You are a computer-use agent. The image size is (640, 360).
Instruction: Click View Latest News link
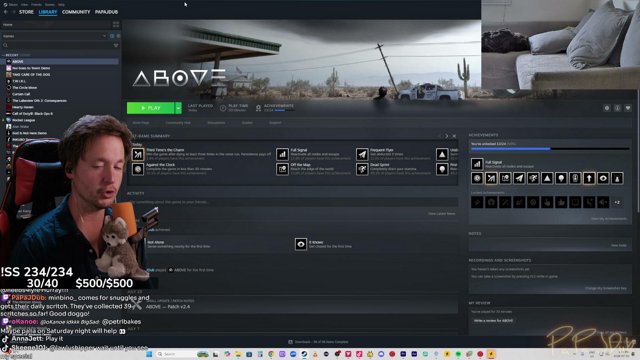(441, 213)
